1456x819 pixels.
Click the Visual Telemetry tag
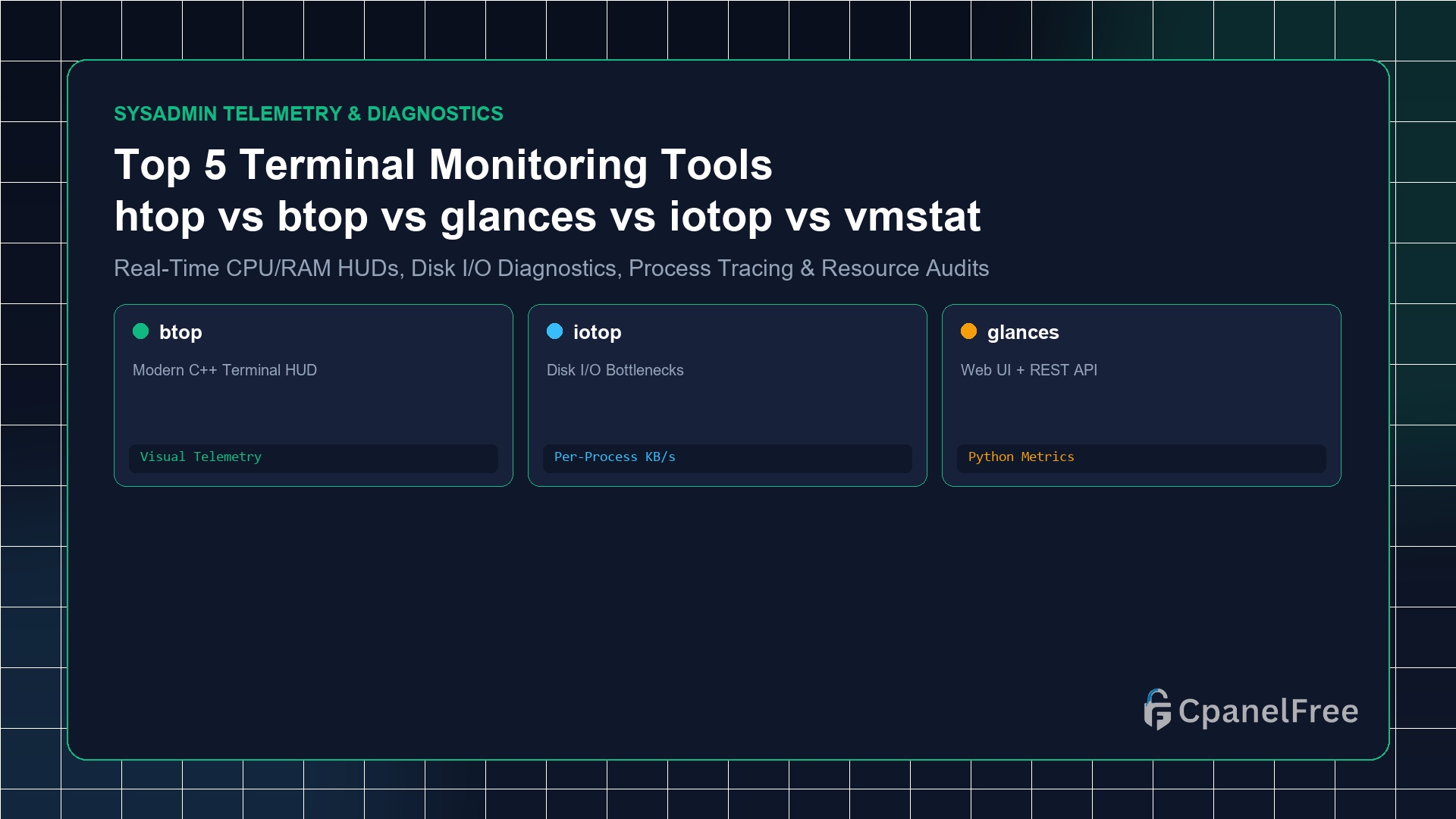313,457
